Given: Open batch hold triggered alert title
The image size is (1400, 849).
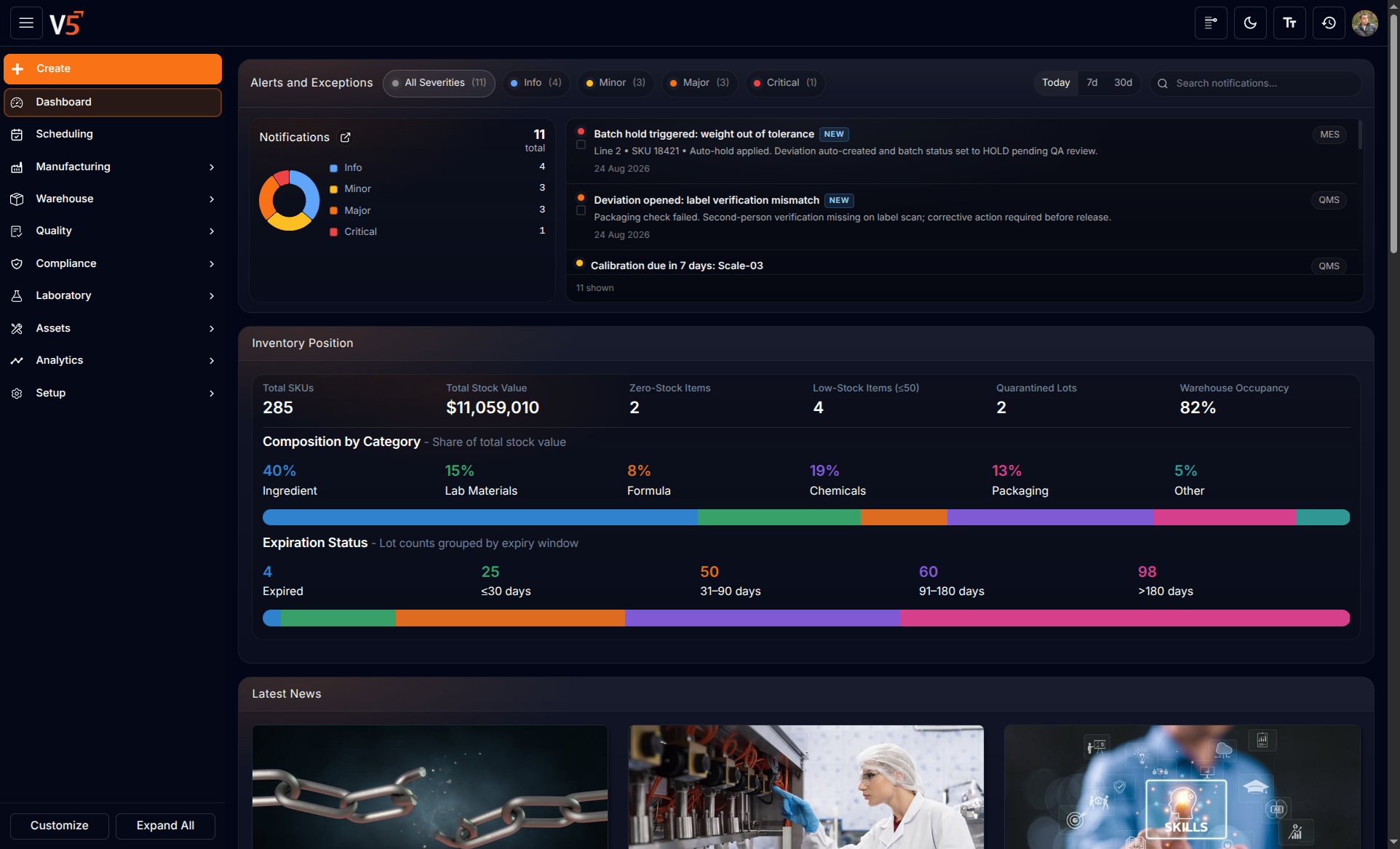Looking at the screenshot, I should (x=704, y=135).
